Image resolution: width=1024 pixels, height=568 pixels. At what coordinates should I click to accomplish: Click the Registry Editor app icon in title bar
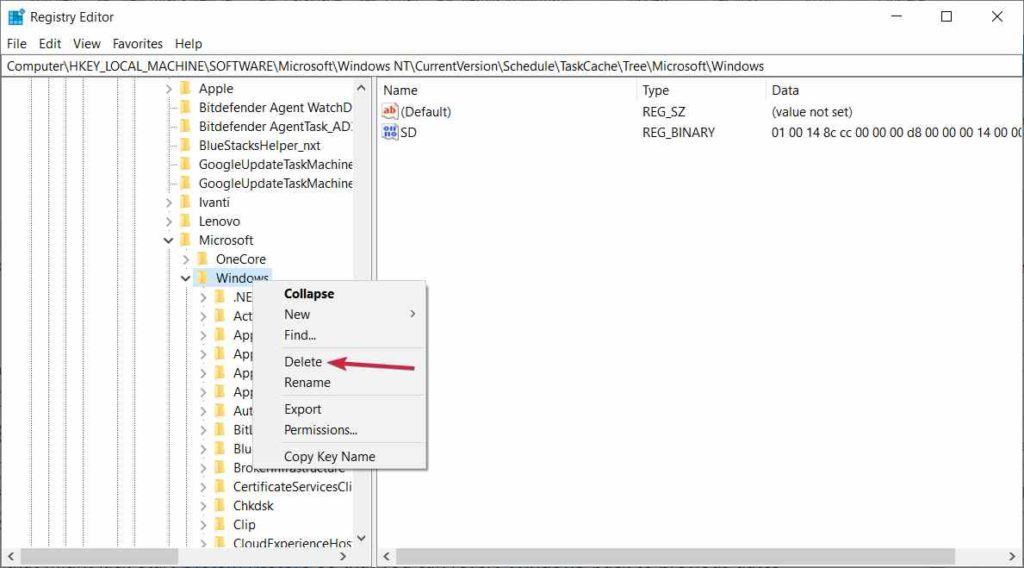pyautogui.click(x=16, y=17)
